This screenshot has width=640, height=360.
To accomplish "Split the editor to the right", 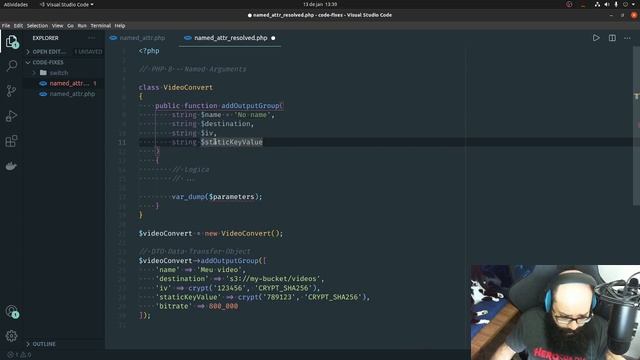I will [x=612, y=38].
